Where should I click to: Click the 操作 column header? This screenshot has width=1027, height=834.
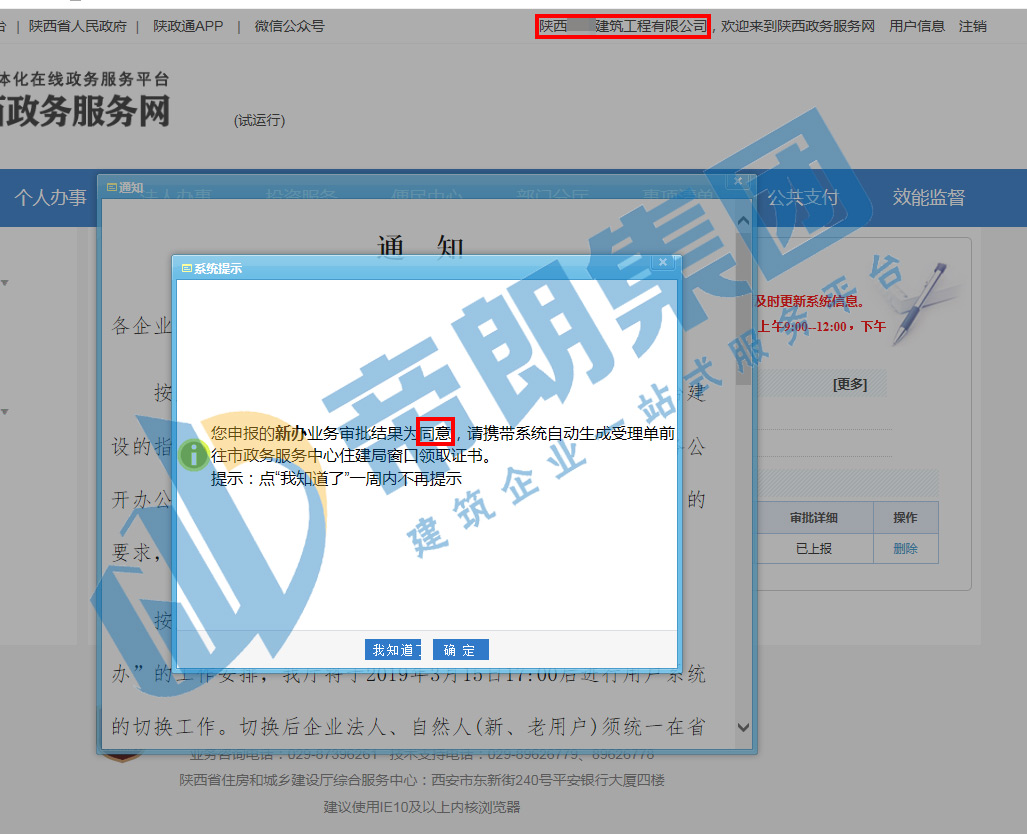(905, 518)
